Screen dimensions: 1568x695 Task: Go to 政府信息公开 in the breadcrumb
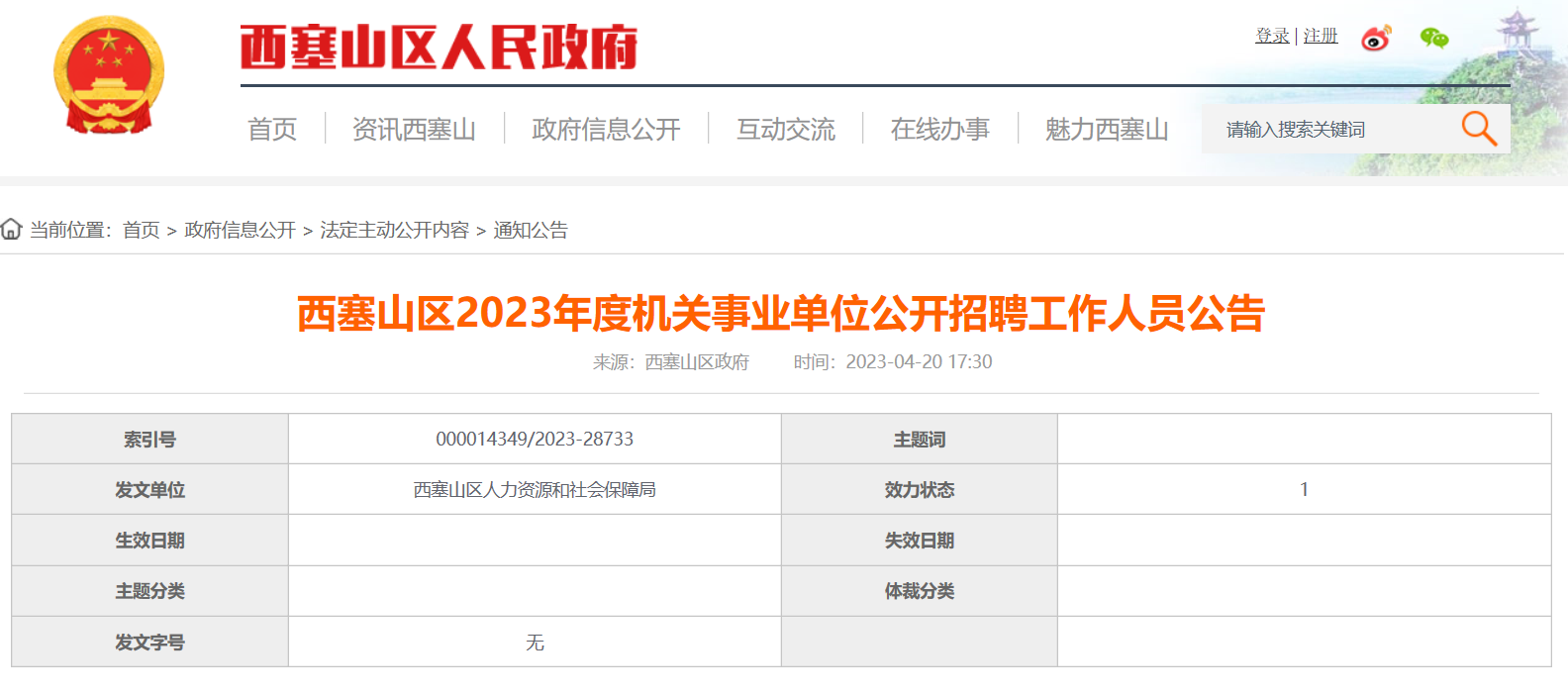click(x=241, y=230)
